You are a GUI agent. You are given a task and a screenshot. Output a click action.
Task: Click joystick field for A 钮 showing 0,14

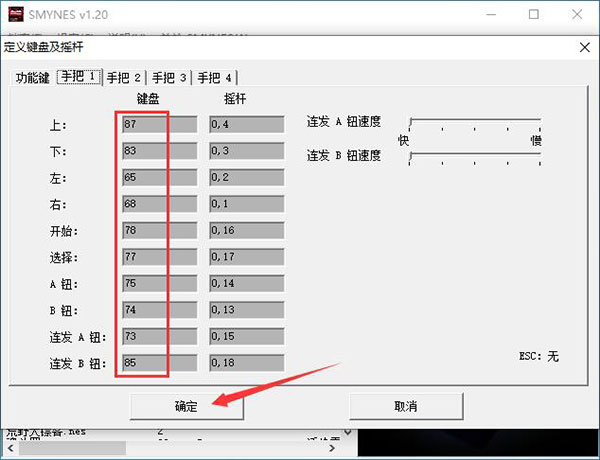pos(247,283)
